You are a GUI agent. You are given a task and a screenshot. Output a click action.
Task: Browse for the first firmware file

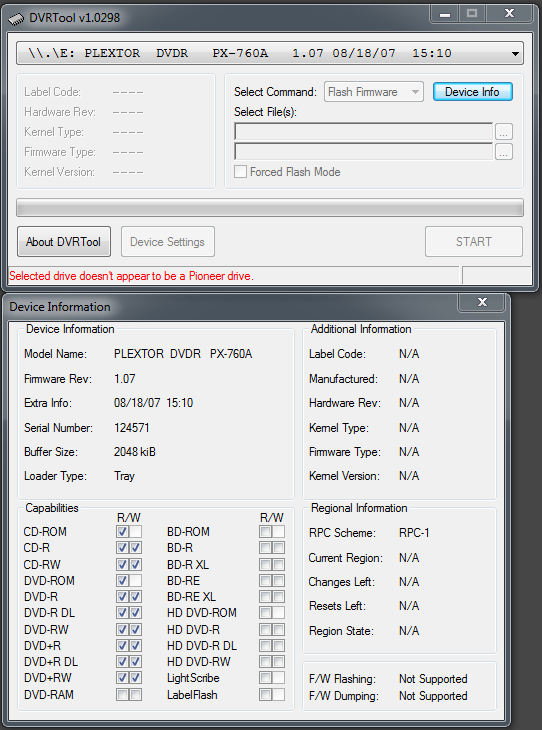pyautogui.click(x=503, y=132)
